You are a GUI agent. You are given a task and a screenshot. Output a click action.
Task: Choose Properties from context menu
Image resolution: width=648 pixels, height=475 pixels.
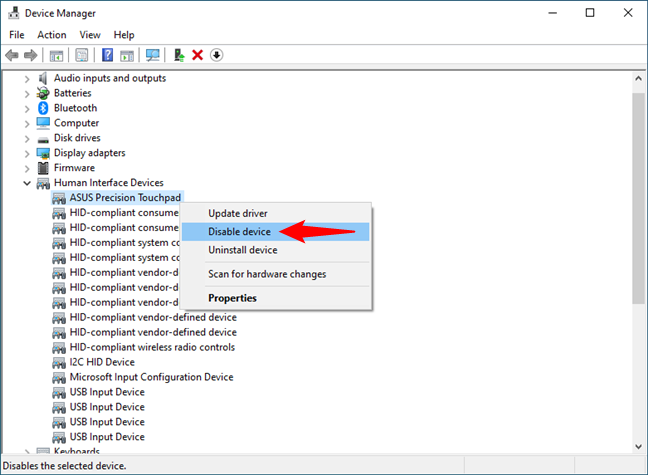point(276,298)
